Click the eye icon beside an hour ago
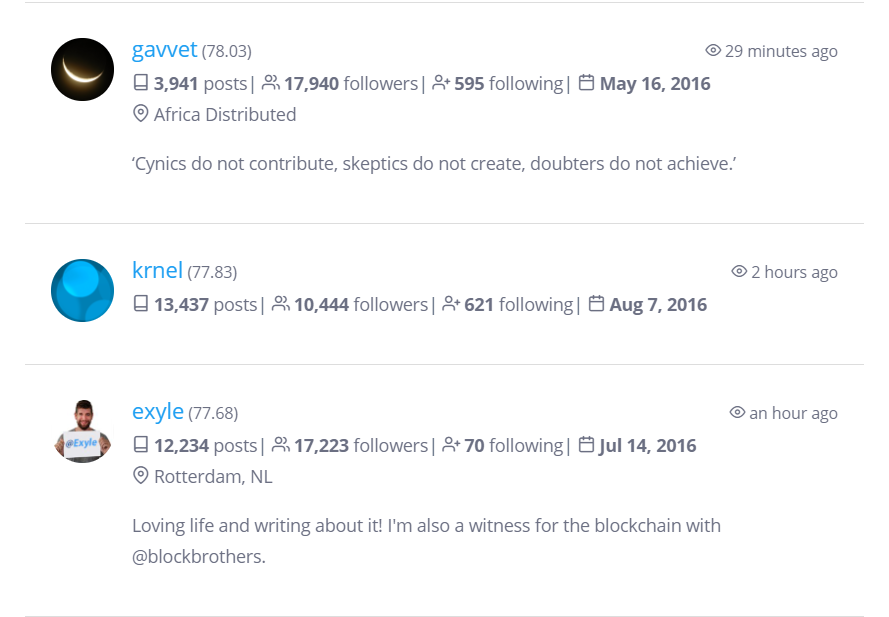The width and height of the screenshot is (889, 617). click(x=737, y=412)
